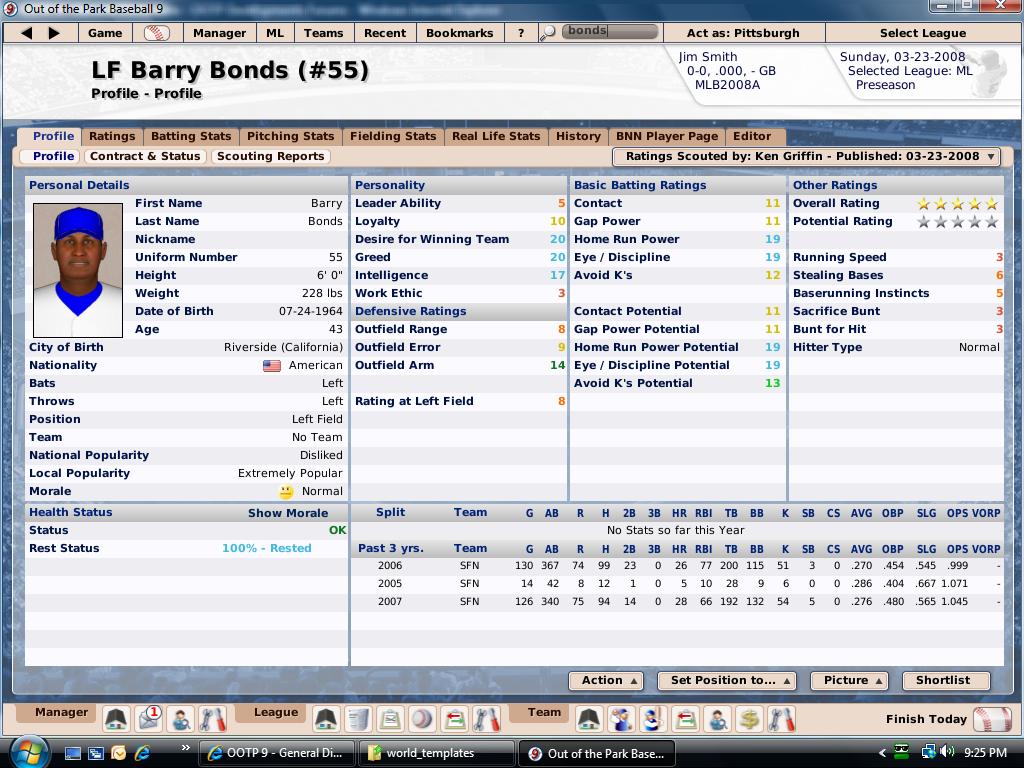
Task: Open the Act as: Pittsburgh selector
Action: 743,33
